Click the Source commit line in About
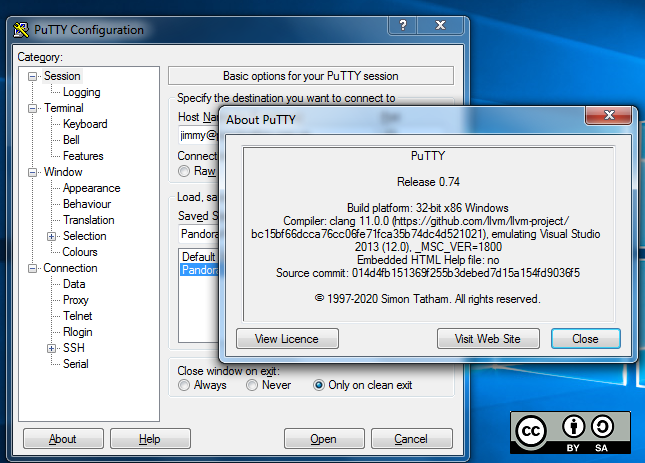 pos(428,273)
